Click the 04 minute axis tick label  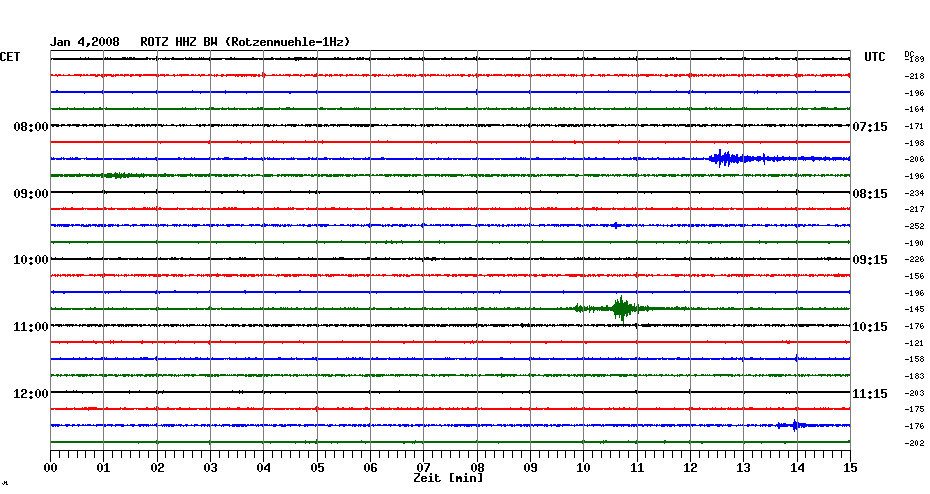(264, 468)
